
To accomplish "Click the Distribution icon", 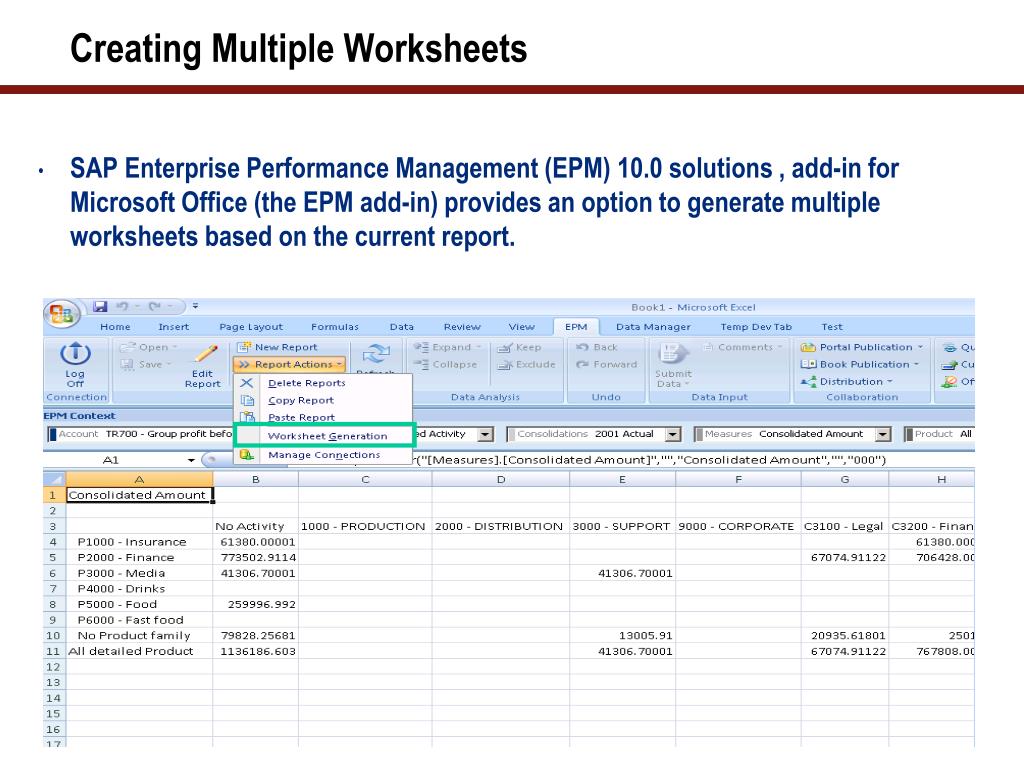I will [808, 381].
